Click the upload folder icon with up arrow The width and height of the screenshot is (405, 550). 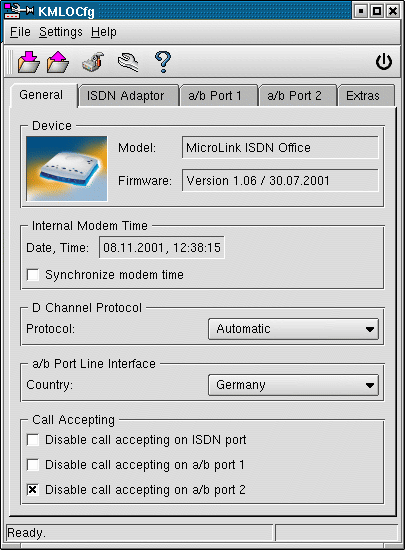click(58, 62)
